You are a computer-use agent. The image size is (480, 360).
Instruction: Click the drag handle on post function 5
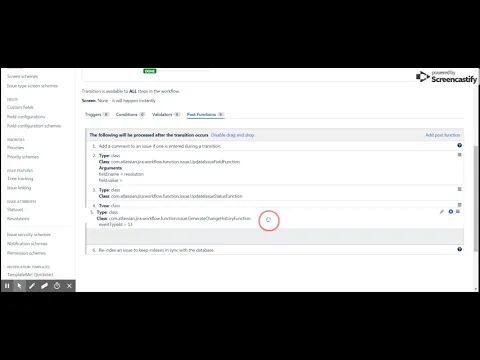[x=458, y=211]
